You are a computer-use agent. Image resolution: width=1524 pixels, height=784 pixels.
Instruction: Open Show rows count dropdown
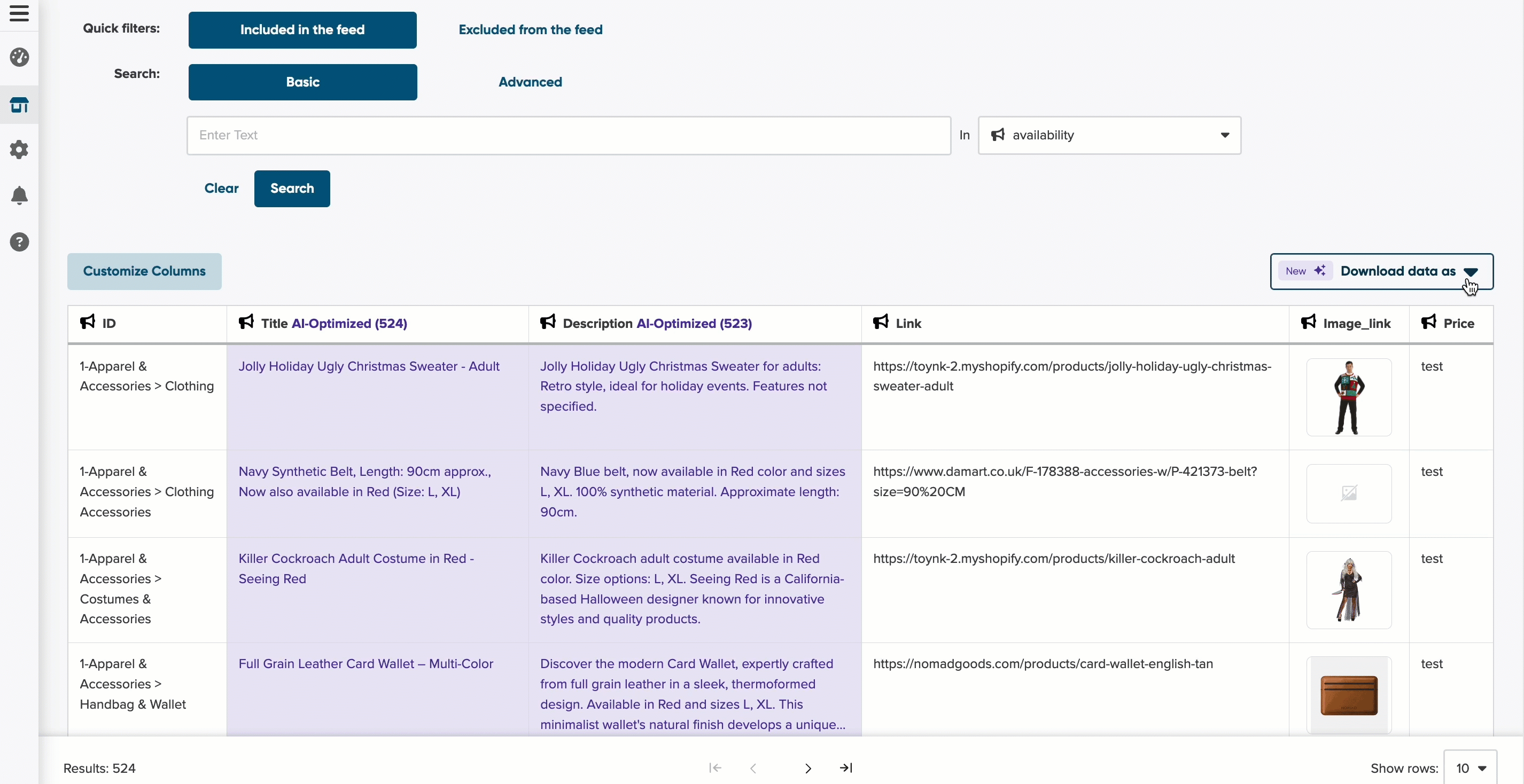pos(1470,768)
